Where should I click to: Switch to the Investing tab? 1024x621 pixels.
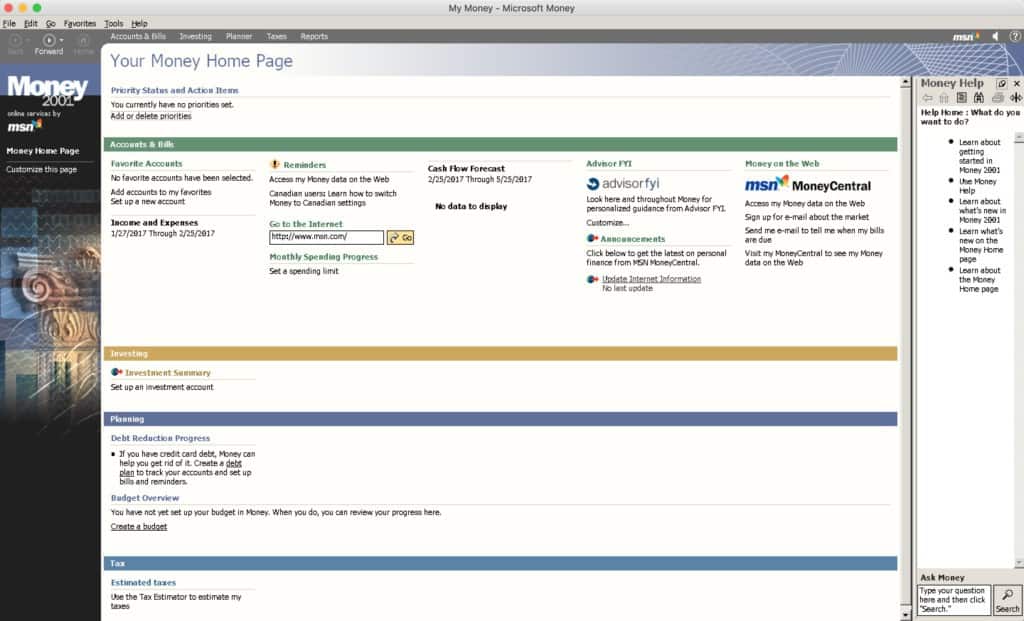coord(196,36)
